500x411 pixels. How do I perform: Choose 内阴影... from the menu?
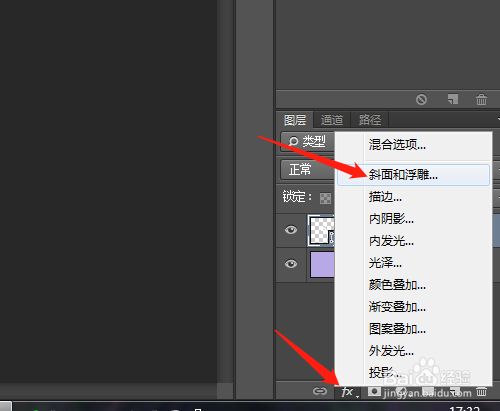[x=413, y=219]
